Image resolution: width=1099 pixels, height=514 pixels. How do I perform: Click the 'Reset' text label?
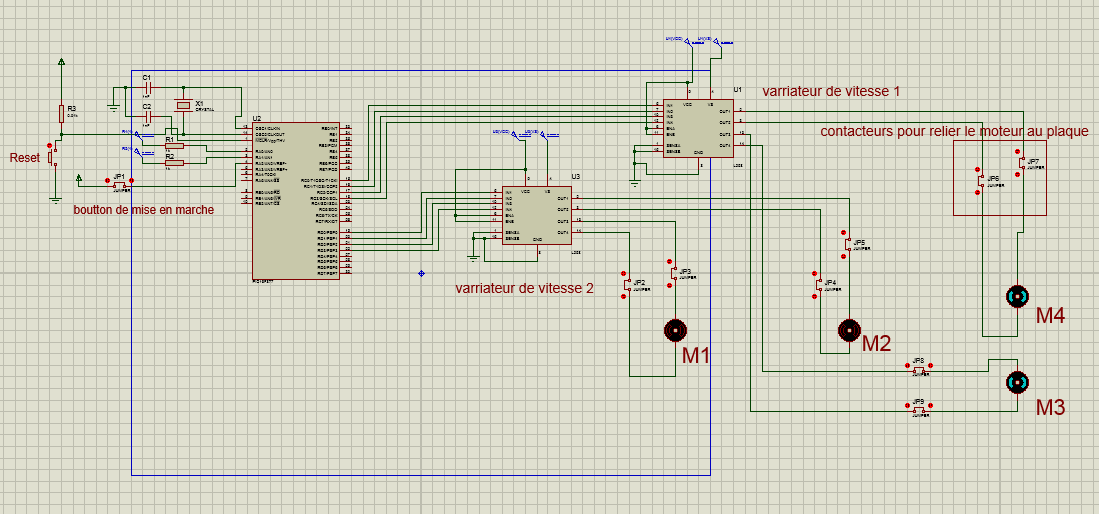click(x=25, y=158)
